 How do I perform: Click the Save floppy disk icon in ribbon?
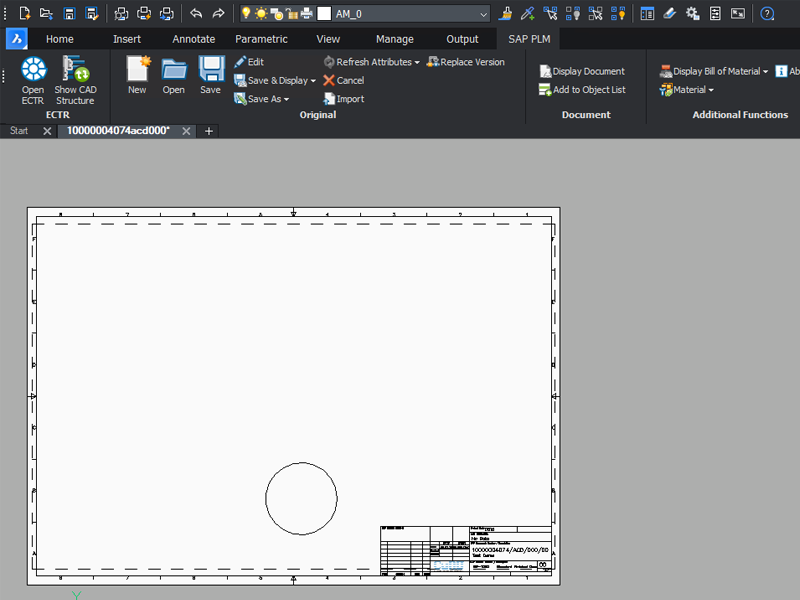(x=210, y=70)
